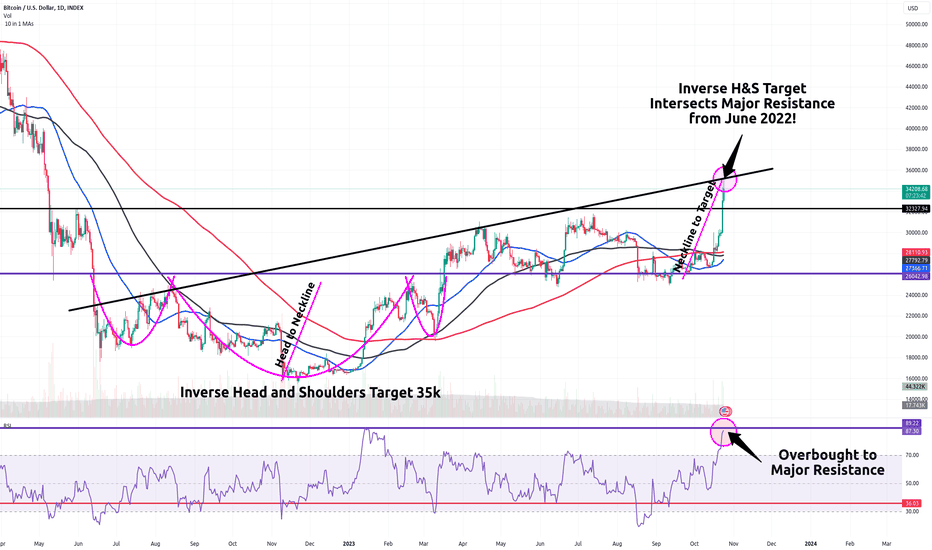Click the 2024 label on time axis
The image size is (932, 550).
810,543
